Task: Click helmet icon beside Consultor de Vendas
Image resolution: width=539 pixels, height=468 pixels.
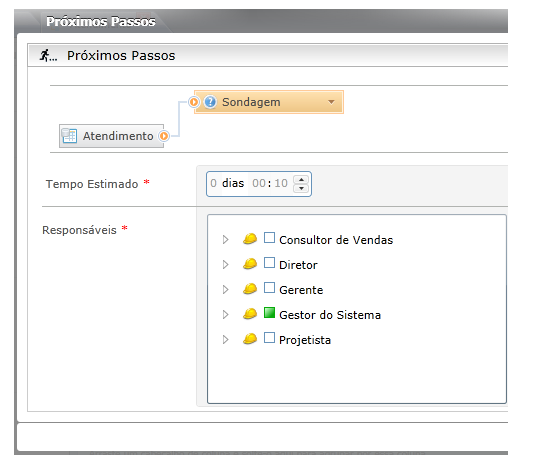Action: tap(250, 239)
